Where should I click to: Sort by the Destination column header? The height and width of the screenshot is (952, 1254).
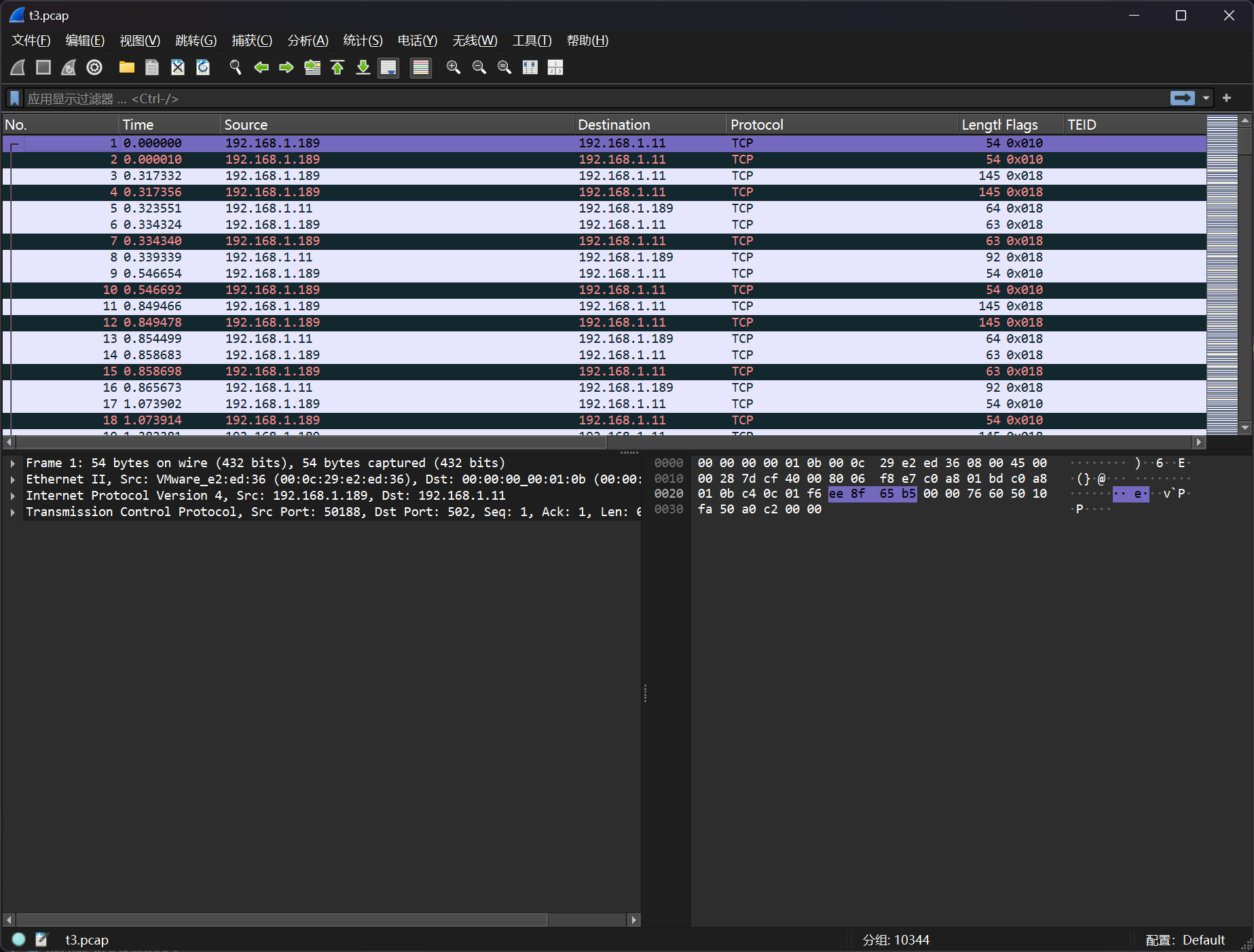tap(650, 125)
